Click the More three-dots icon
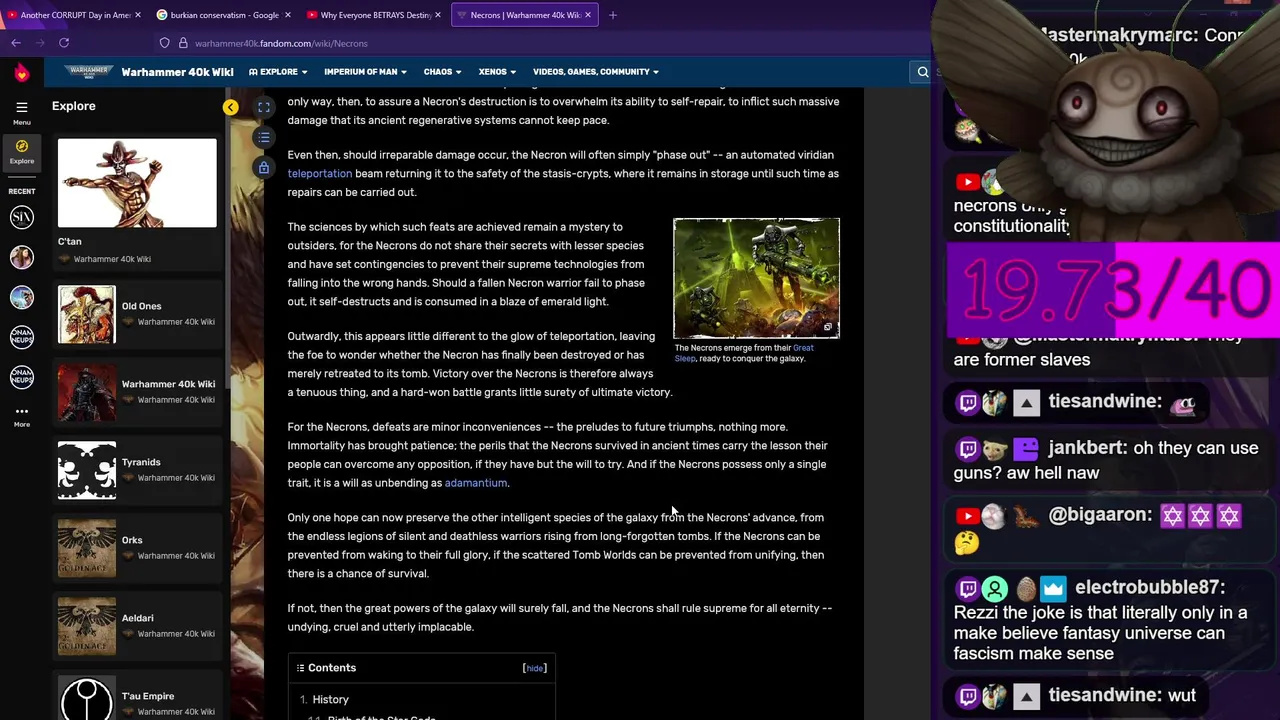The width and height of the screenshot is (1280, 720). tap(21, 415)
